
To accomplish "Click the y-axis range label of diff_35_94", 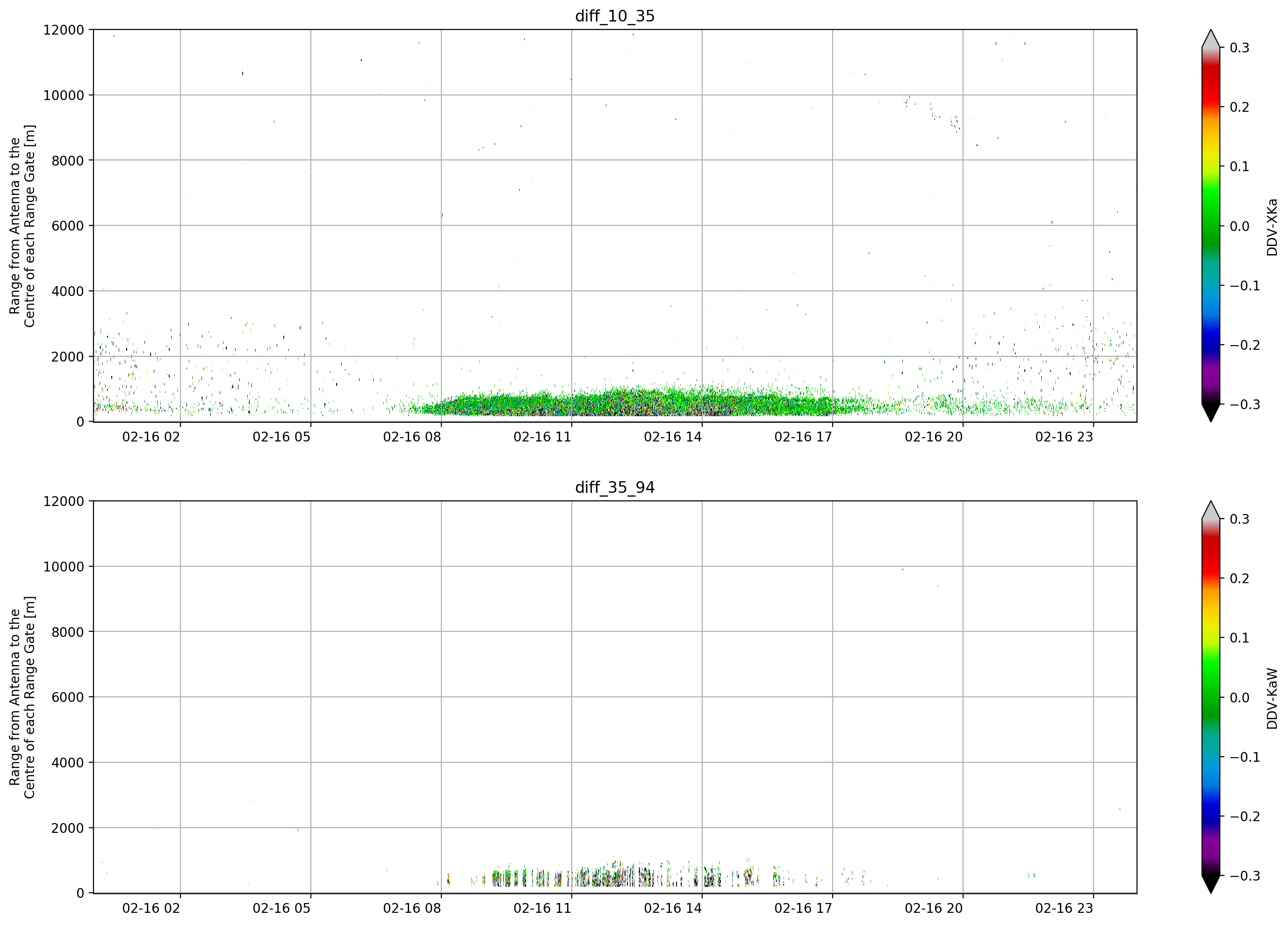I will click(x=22, y=697).
